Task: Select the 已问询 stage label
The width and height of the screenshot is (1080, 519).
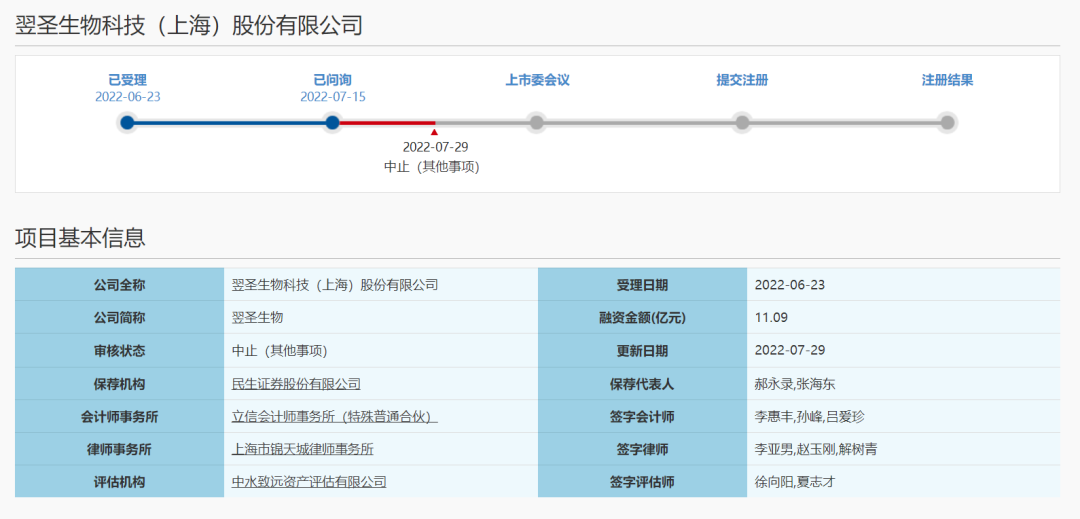Action: click(x=333, y=80)
